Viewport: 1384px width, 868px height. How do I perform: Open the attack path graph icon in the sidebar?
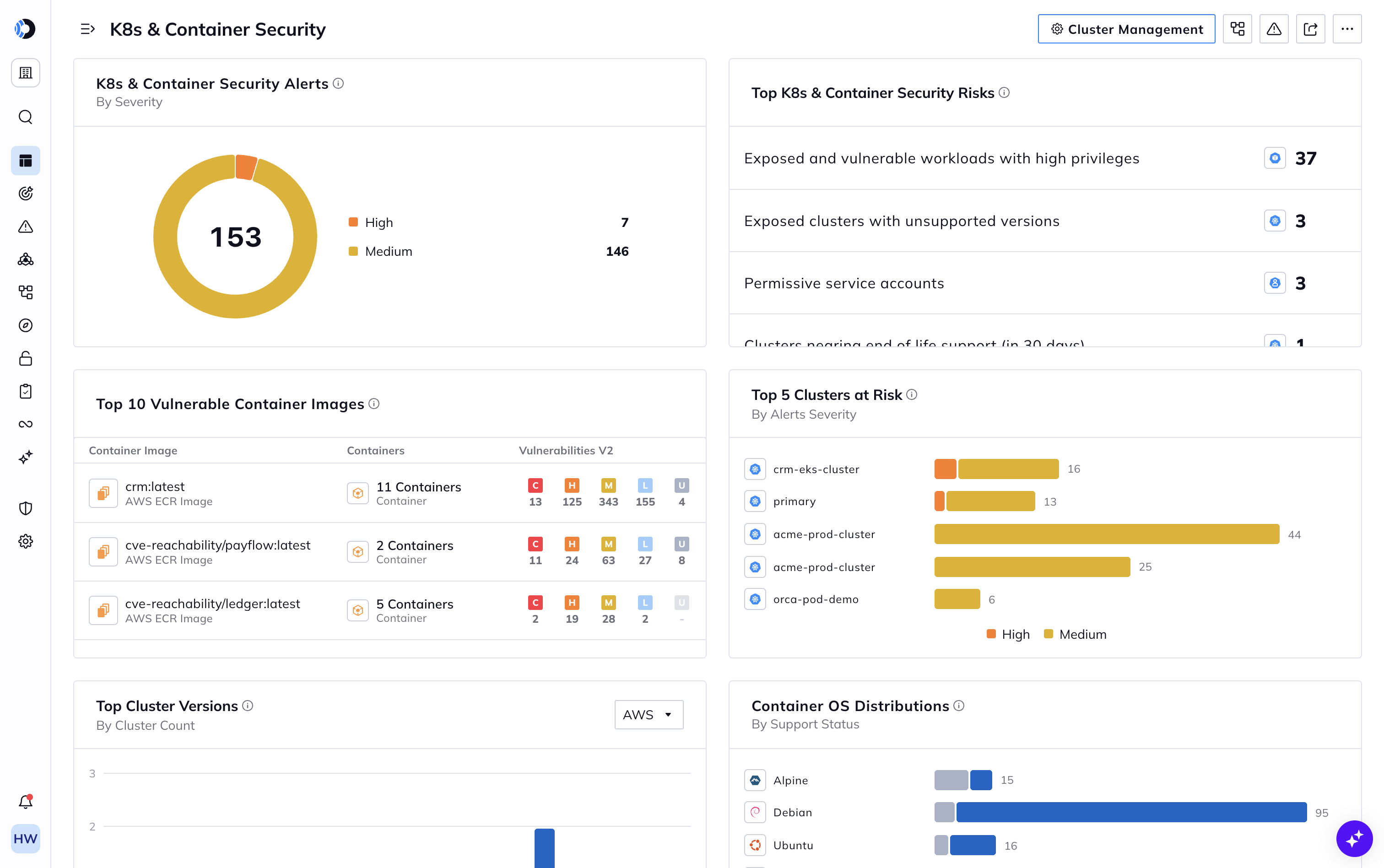(x=25, y=259)
